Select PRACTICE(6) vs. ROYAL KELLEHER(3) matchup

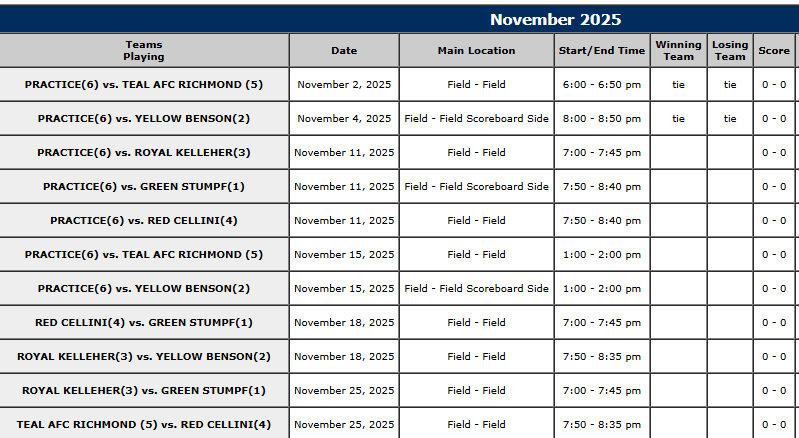[144, 153]
